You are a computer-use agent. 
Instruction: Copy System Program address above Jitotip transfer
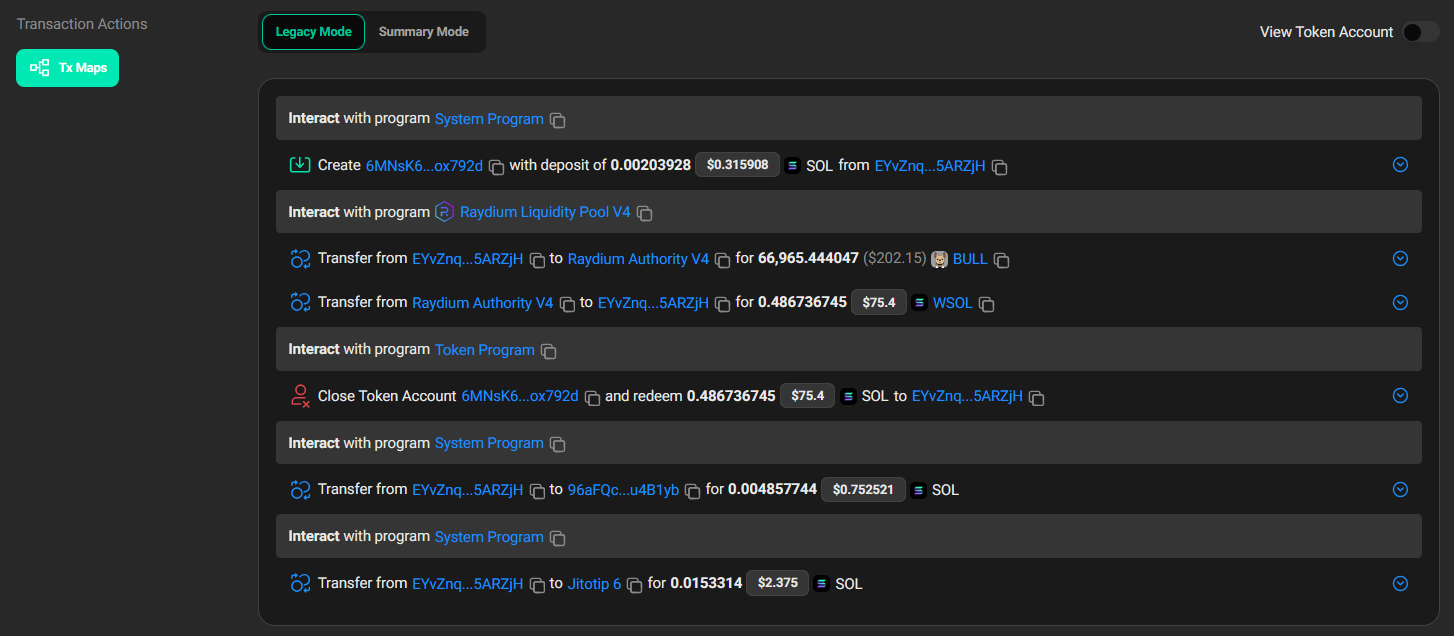[x=558, y=538]
